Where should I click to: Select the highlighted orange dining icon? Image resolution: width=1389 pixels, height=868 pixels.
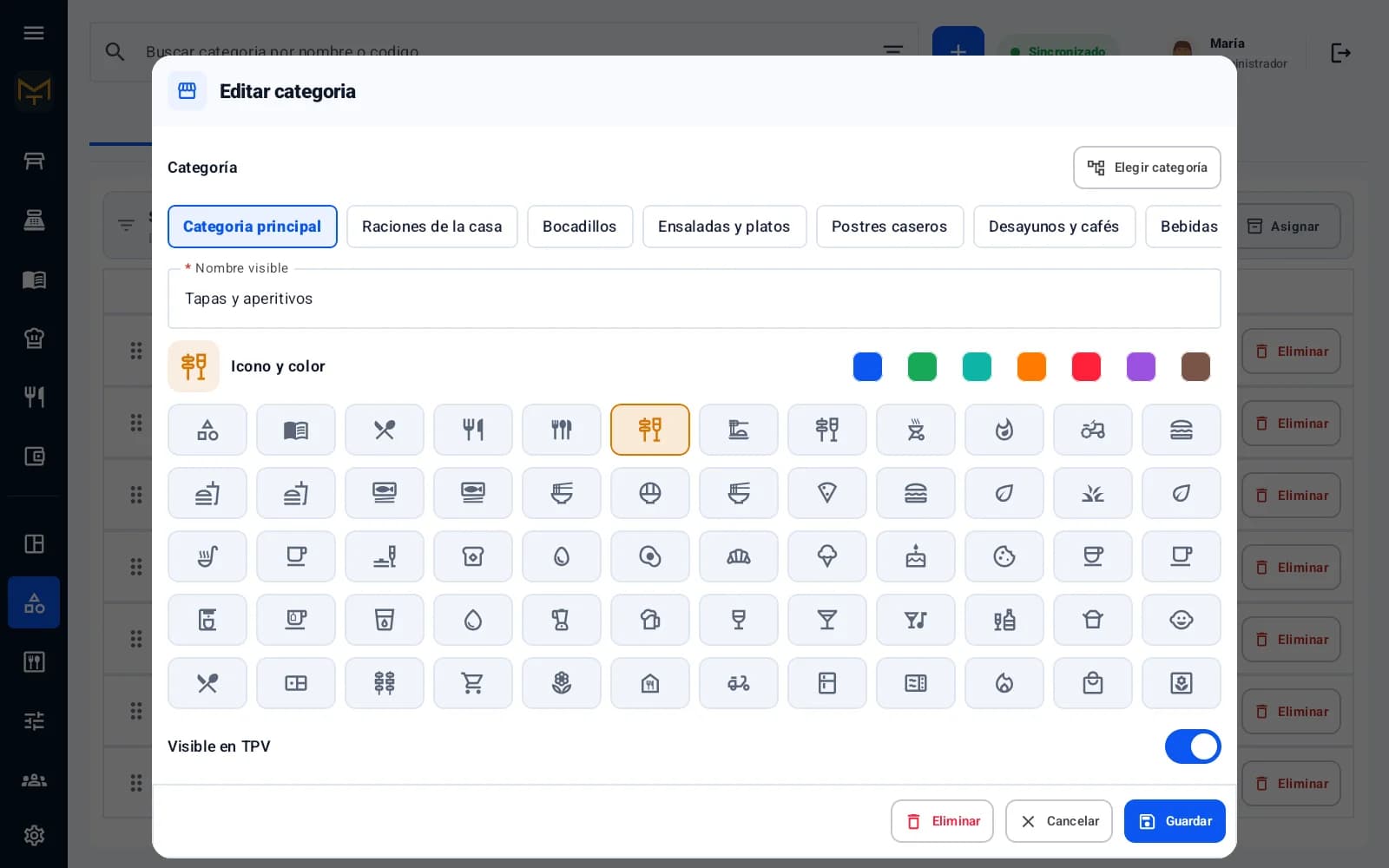coord(649,430)
